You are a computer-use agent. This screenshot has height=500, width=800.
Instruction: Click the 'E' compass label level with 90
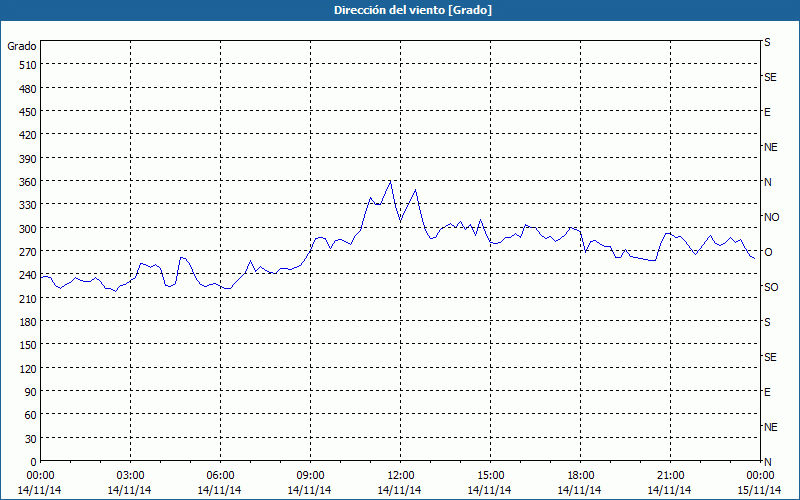pyautogui.click(x=767, y=392)
